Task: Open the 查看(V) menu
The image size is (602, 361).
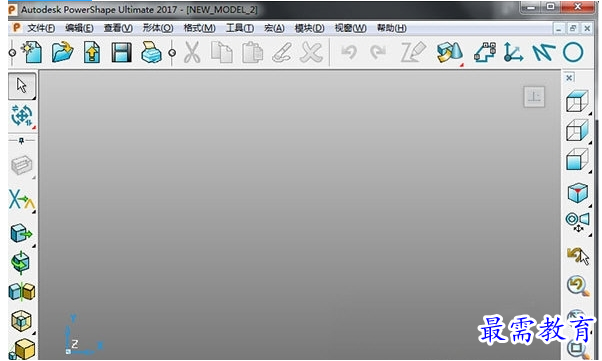Action: [x=118, y=28]
